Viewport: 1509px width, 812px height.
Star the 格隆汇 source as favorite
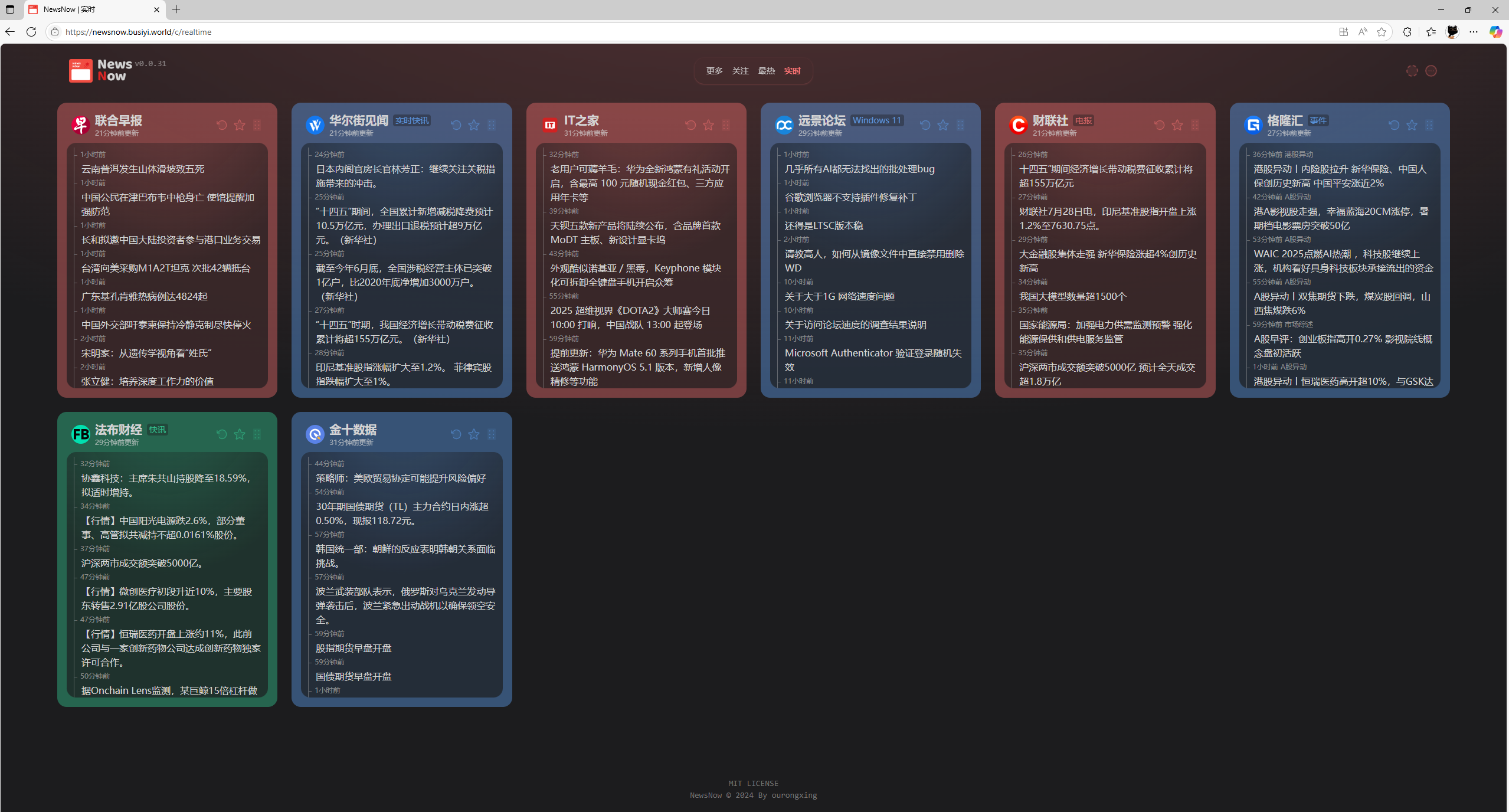1412,125
